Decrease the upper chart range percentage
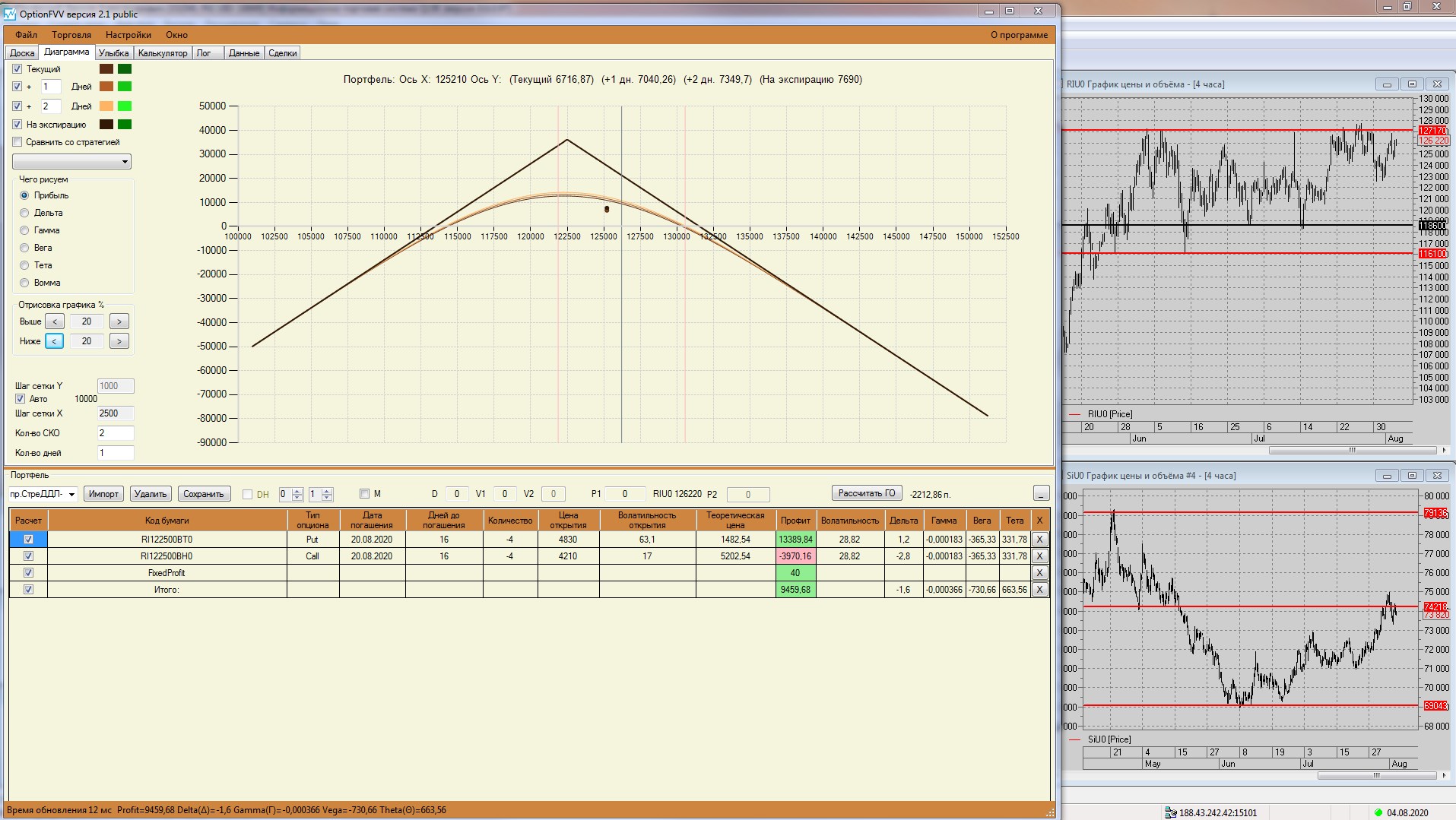 click(x=55, y=321)
